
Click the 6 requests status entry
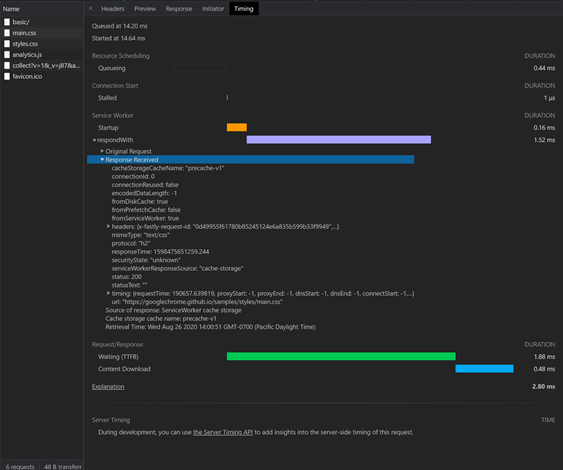(20, 466)
